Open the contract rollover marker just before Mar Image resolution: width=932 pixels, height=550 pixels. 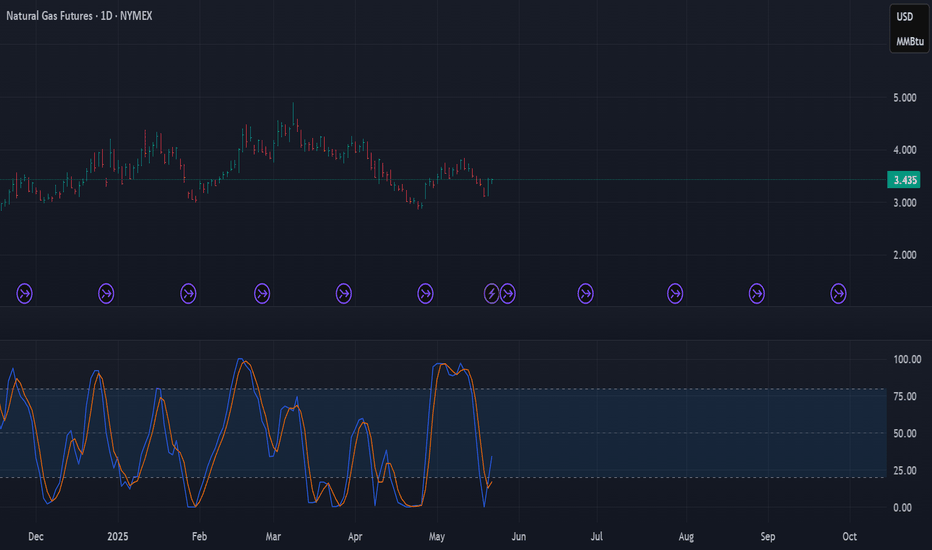(262, 294)
